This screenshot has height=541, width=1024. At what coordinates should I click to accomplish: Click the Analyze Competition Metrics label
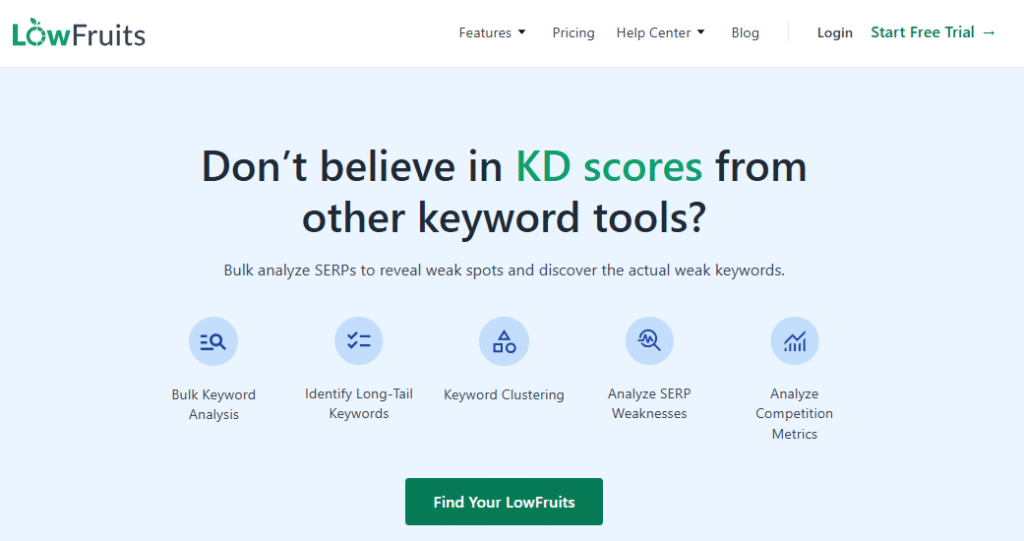794,414
